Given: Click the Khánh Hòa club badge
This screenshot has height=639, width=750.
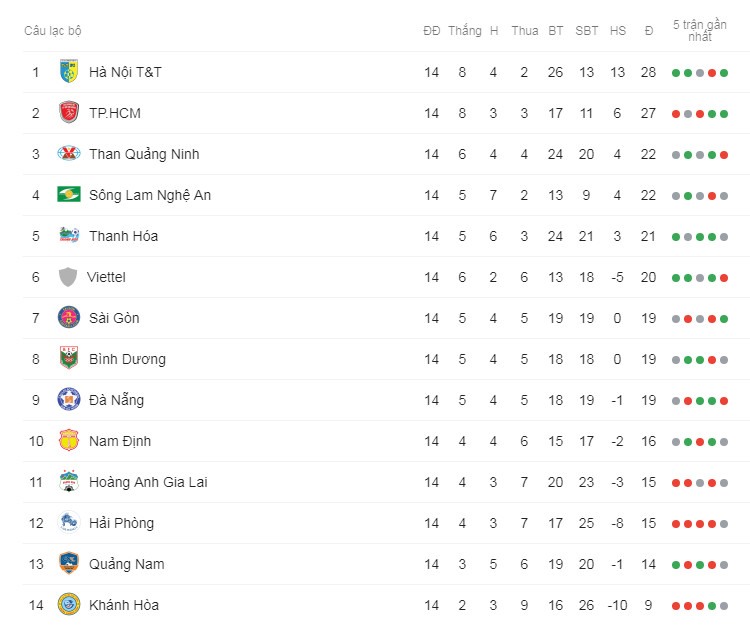Looking at the screenshot, I should 68,604.
